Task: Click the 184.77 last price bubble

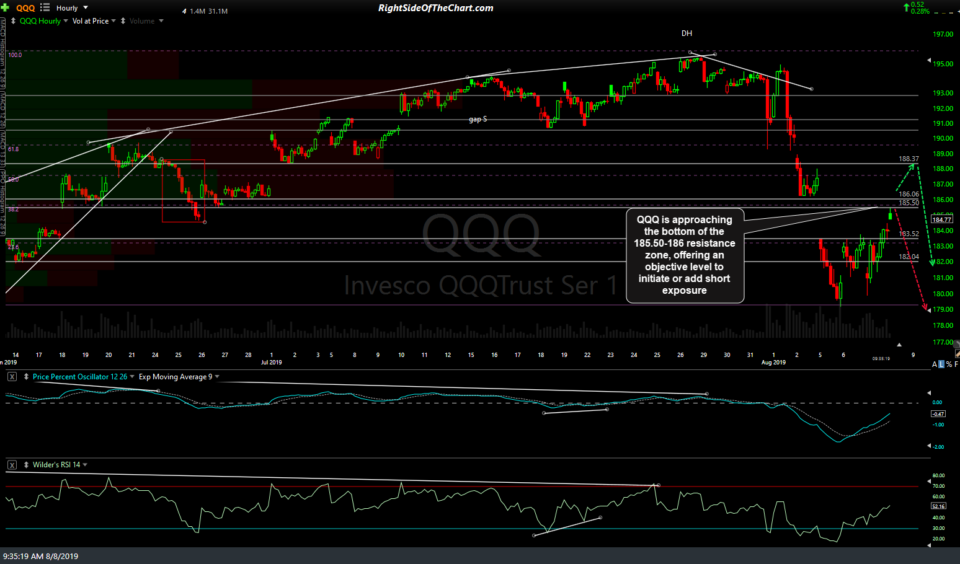Action: [x=942, y=219]
